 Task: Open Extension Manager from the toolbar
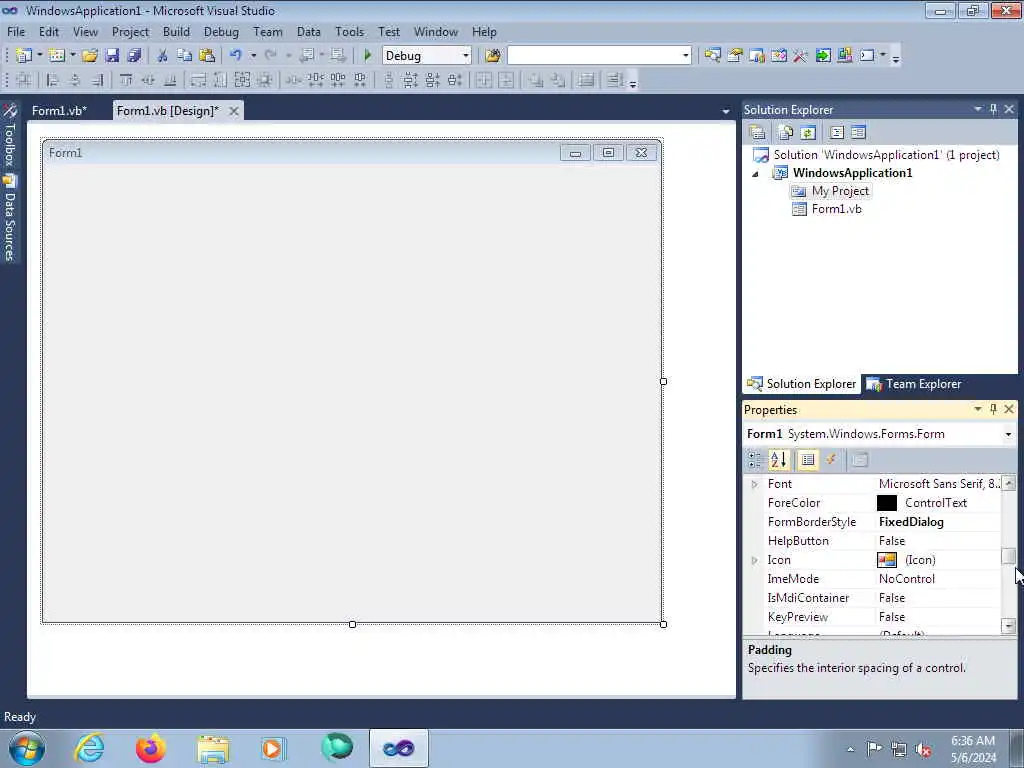(x=844, y=56)
